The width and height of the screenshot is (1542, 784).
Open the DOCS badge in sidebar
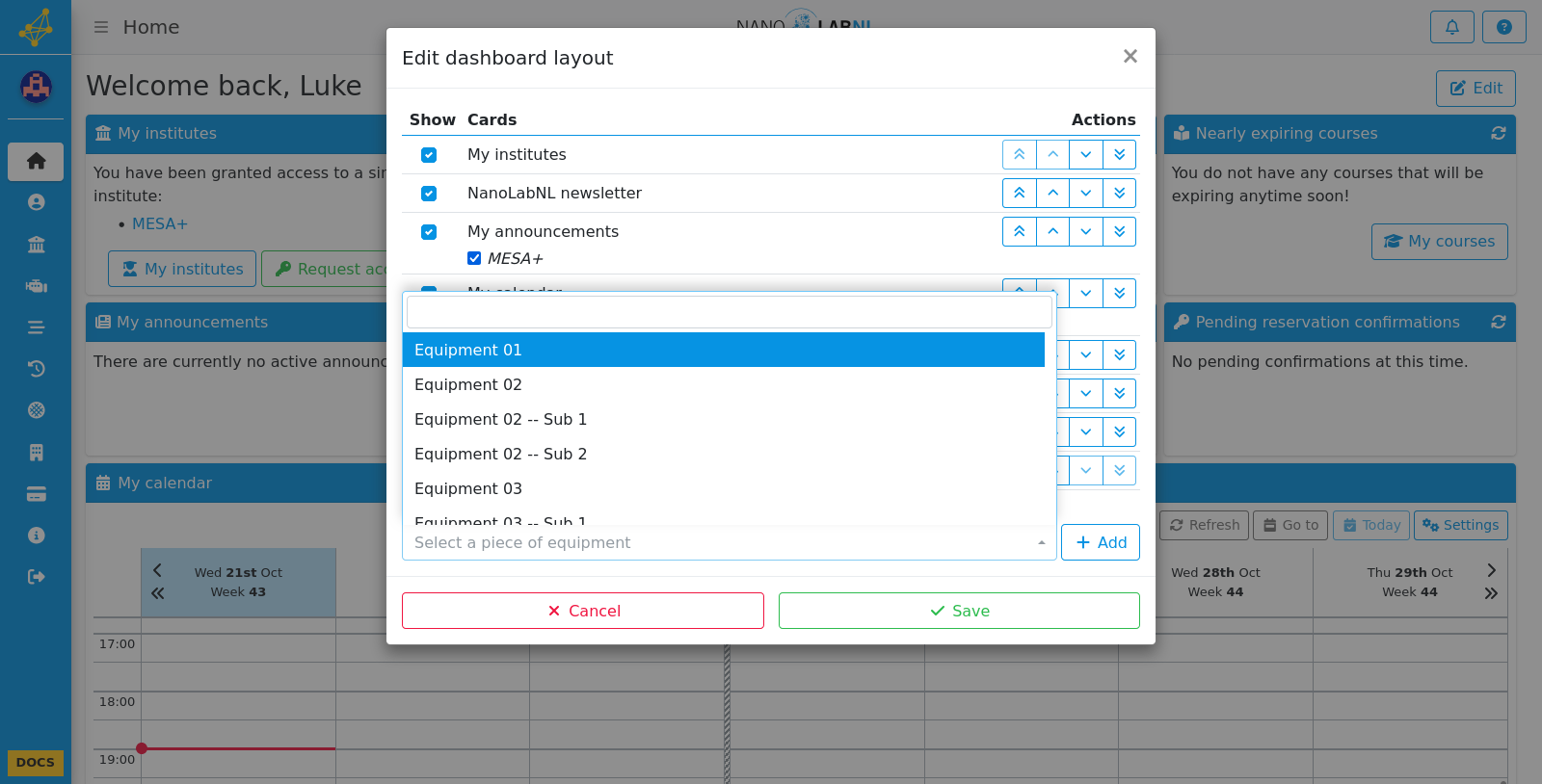[36, 763]
